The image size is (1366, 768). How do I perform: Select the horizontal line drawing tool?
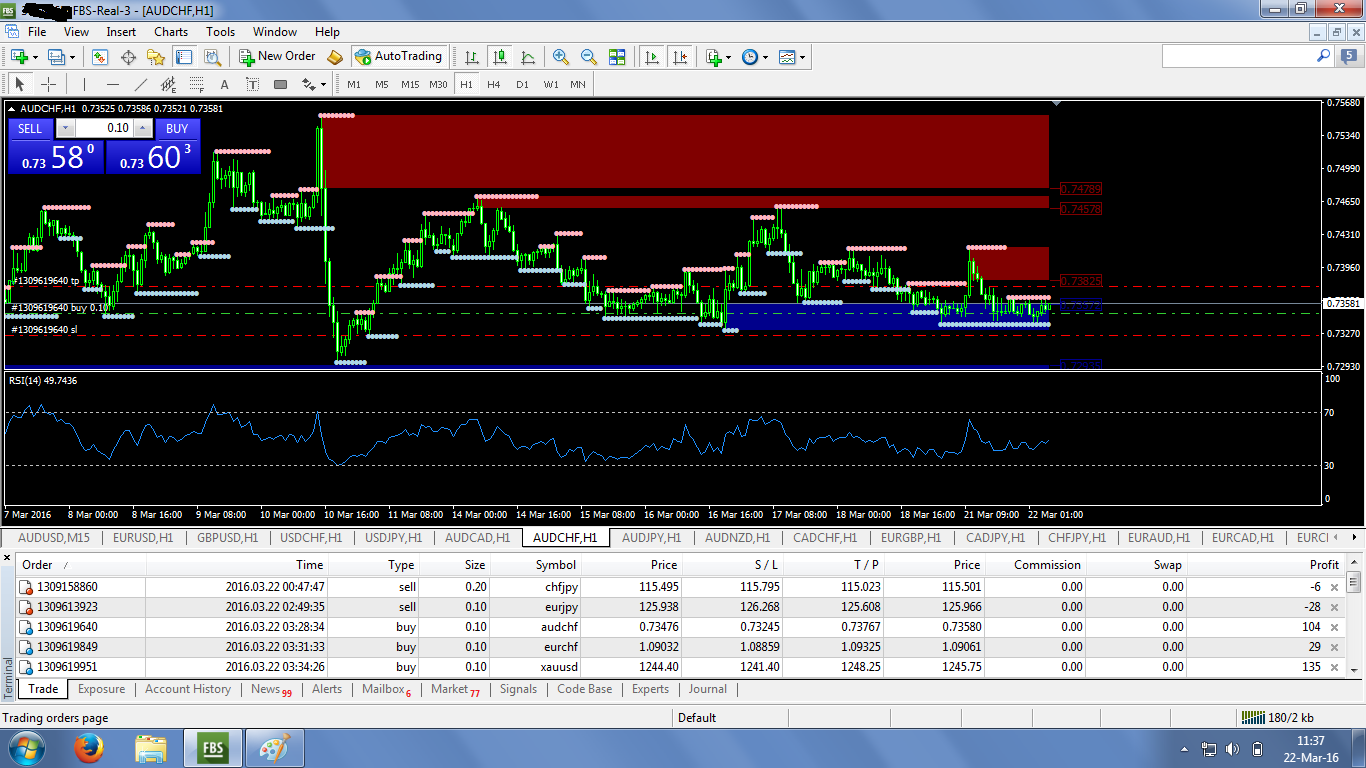[x=112, y=84]
